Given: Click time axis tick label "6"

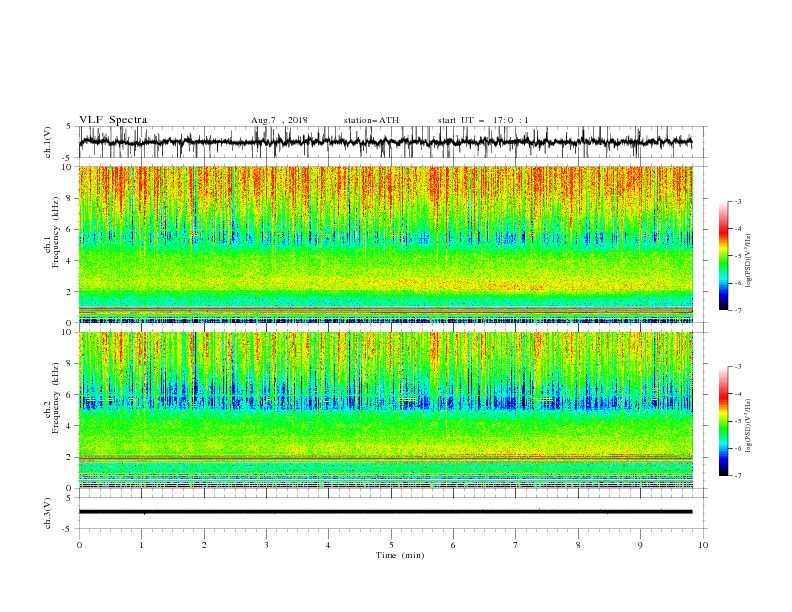Looking at the screenshot, I should (x=453, y=545).
